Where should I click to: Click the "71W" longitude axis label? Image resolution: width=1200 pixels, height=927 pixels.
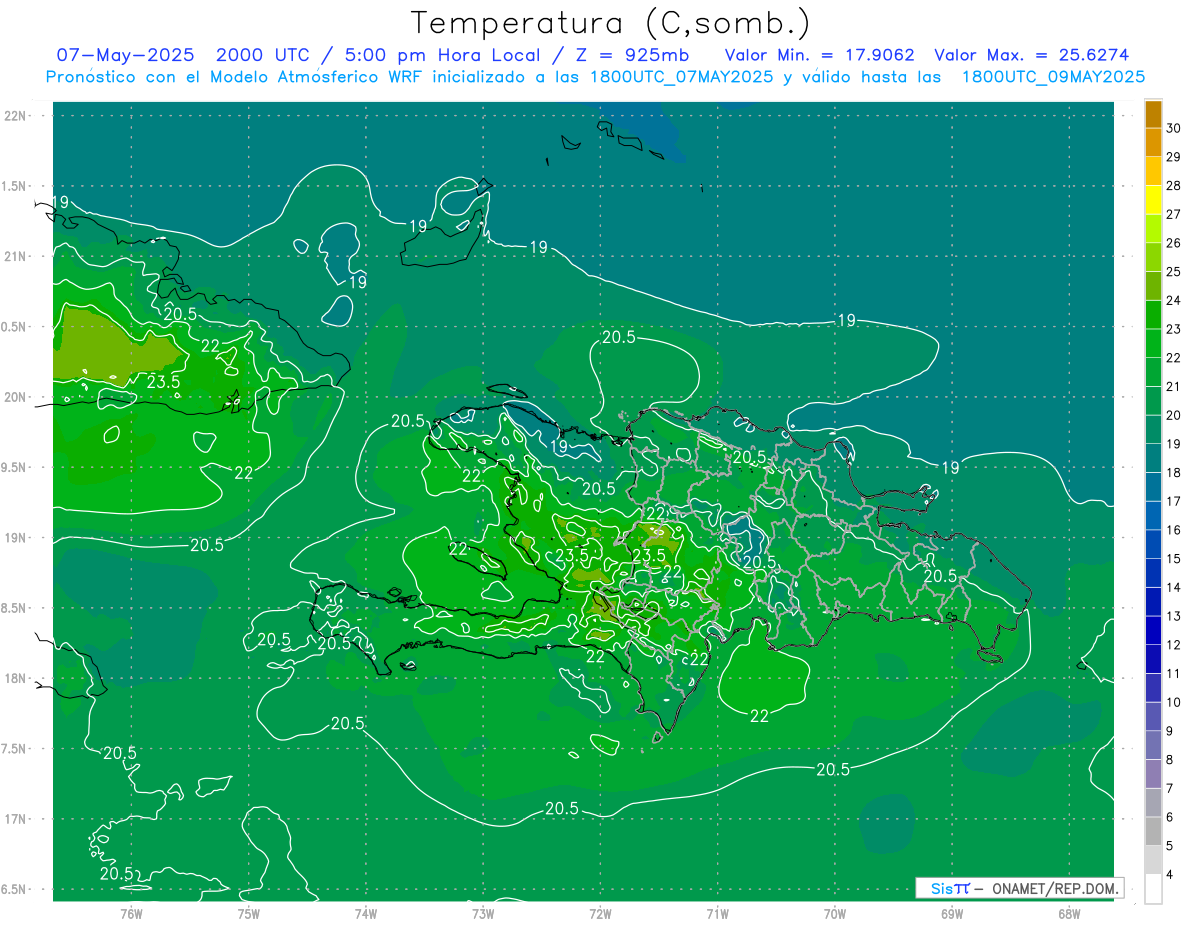(x=717, y=913)
